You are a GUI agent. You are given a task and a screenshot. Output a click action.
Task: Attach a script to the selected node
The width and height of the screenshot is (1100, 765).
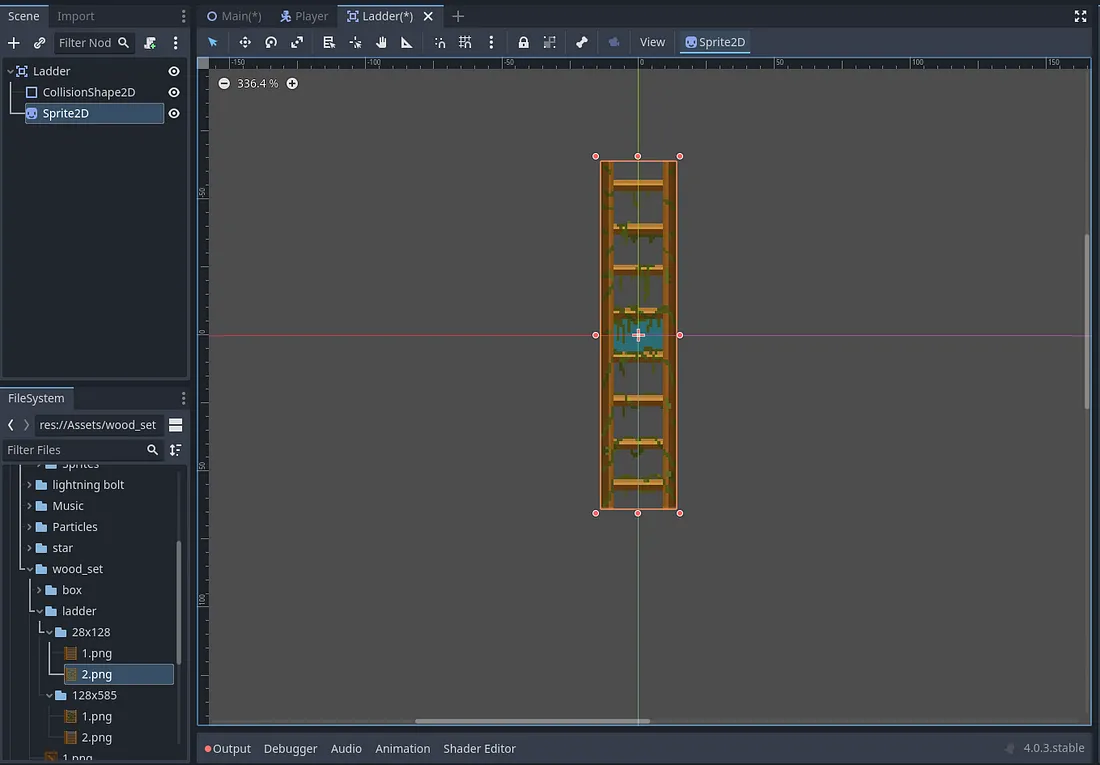pos(150,43)
